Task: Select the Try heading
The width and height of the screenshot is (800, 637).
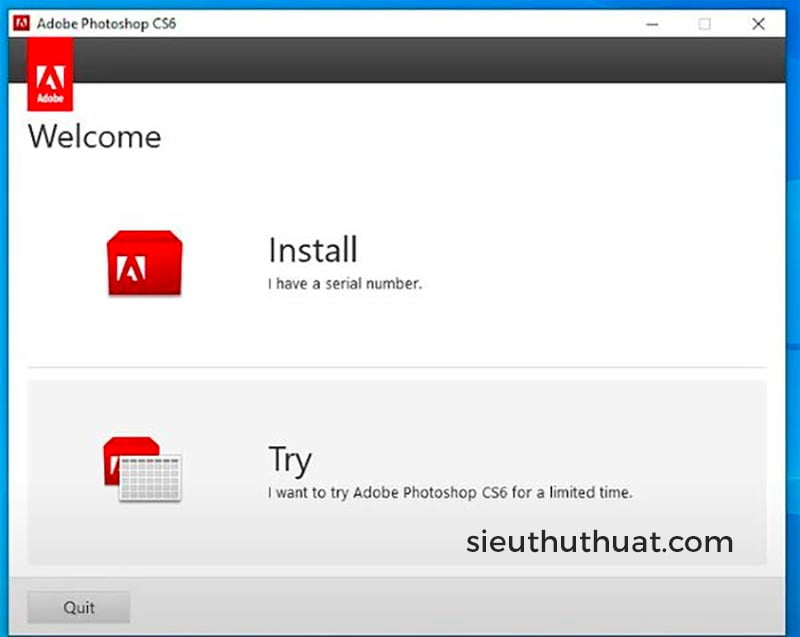Action: pyautogui.click(x=290, y=460)
